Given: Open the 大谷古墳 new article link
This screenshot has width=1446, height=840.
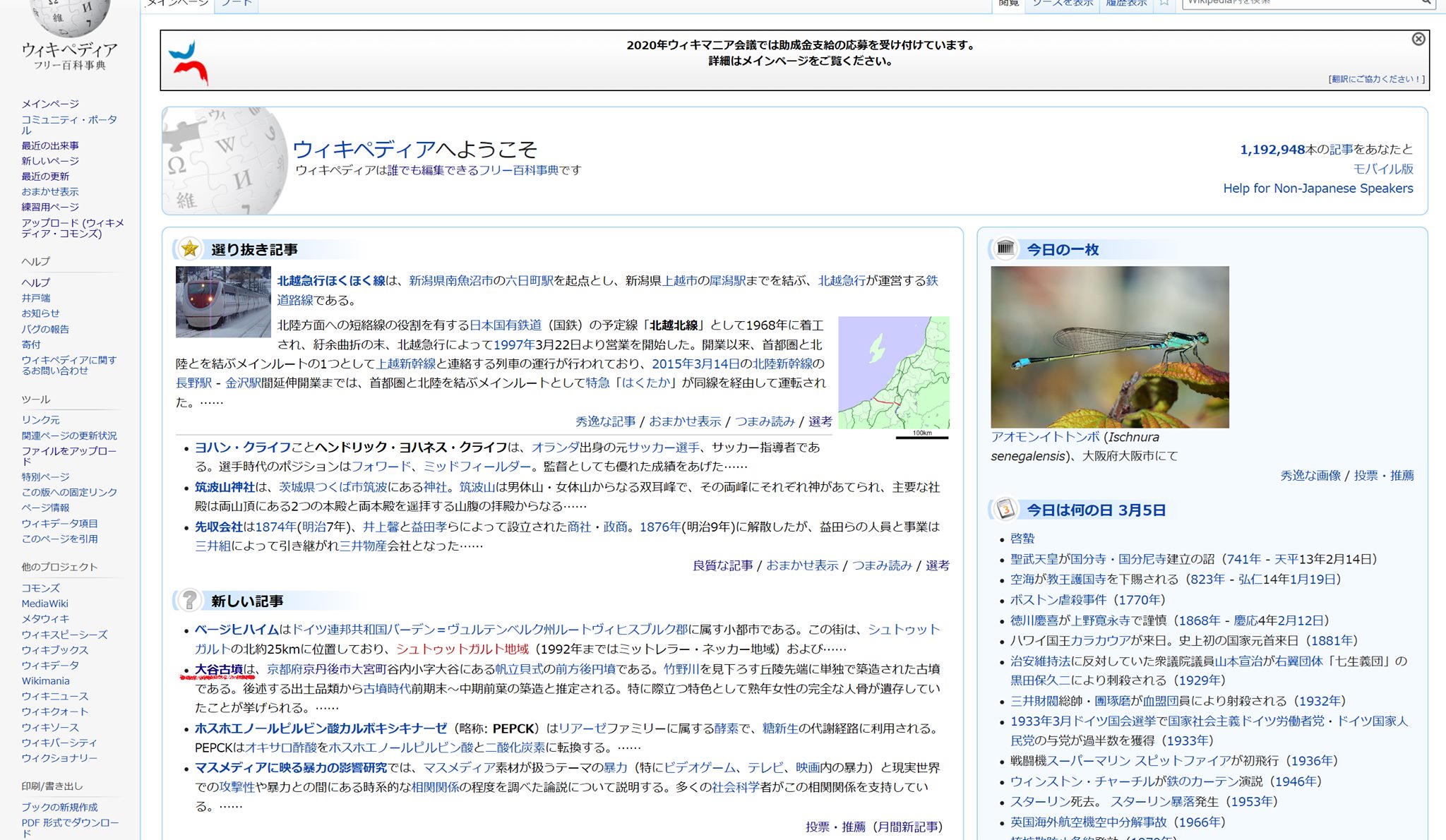Looking at the screenshot, I should (219, 669).
